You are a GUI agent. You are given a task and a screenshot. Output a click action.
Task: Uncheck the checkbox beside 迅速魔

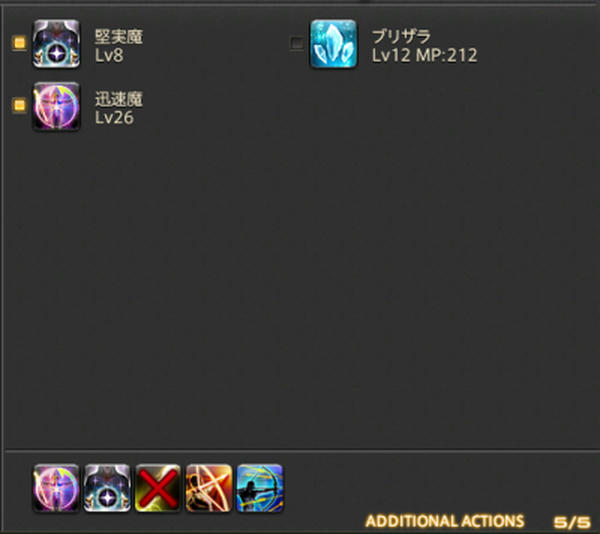tap(19, 105)
